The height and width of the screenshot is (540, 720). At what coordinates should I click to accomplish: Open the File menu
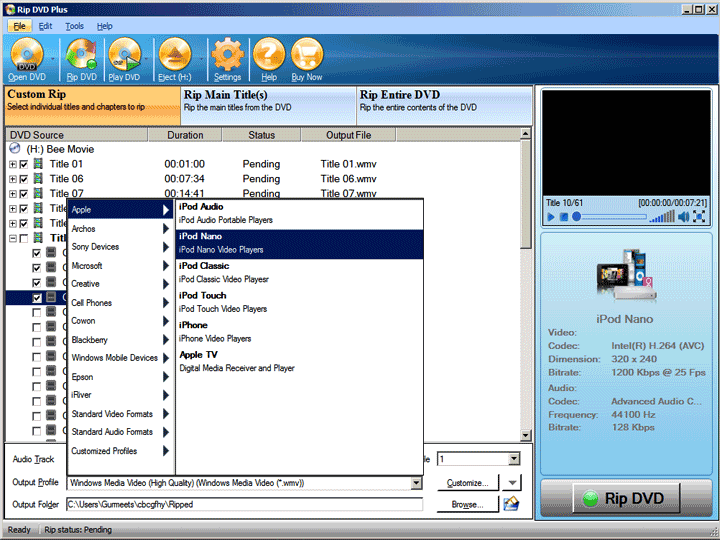click(19, 26)
